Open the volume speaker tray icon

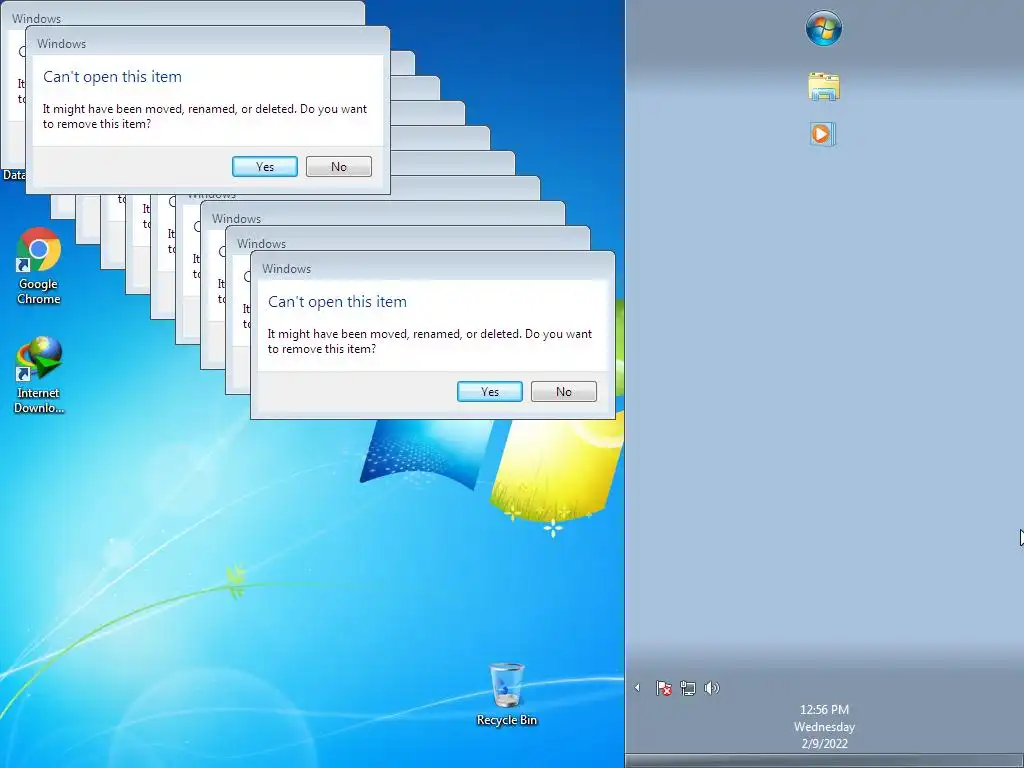click(712, 688)
